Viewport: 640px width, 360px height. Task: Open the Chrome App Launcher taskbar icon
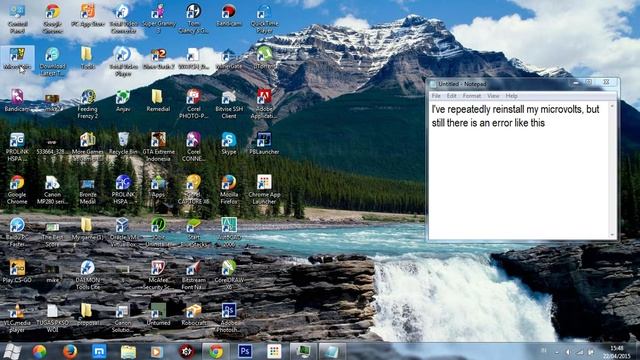tap(274, 351)
